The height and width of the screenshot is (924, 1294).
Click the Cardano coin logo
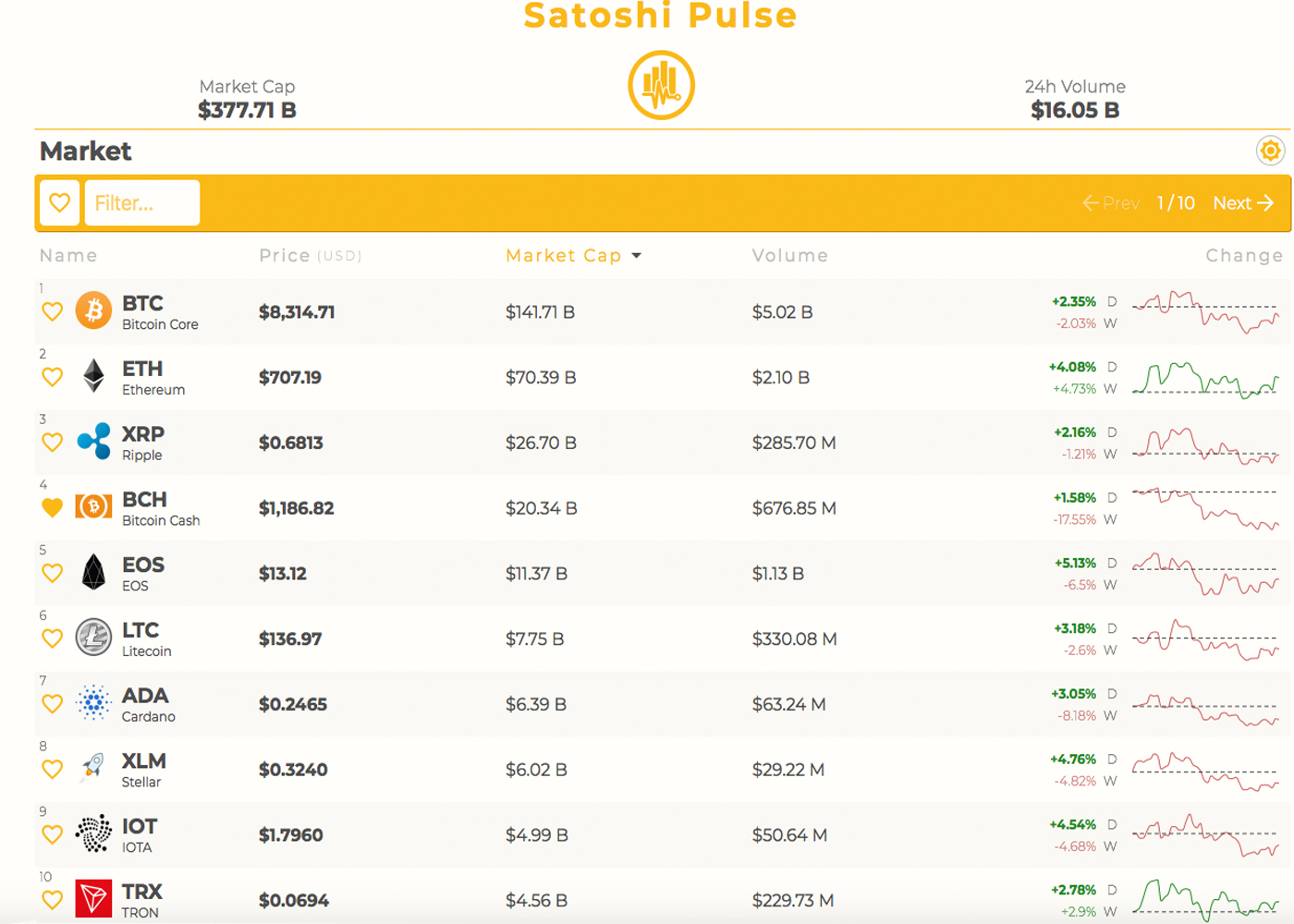[x=93, y=703]
